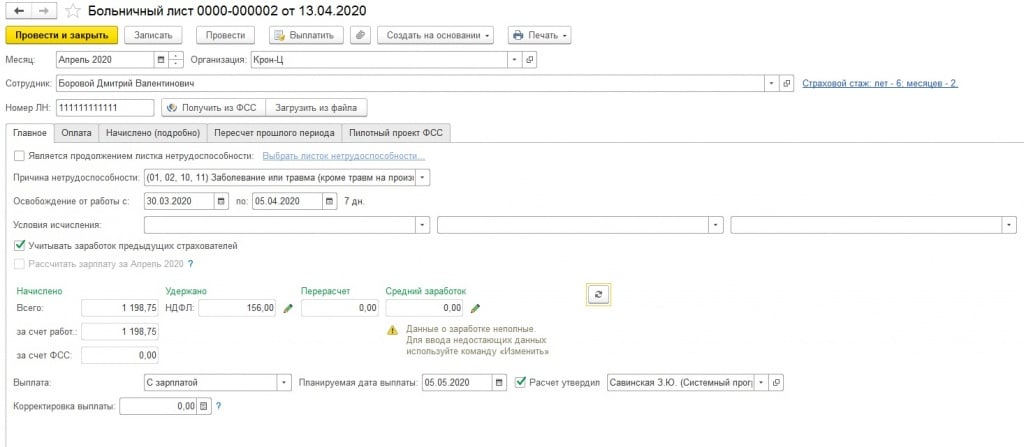
Task: Expand the Сотрудник dropdown
Action: (x=773, y=84)
